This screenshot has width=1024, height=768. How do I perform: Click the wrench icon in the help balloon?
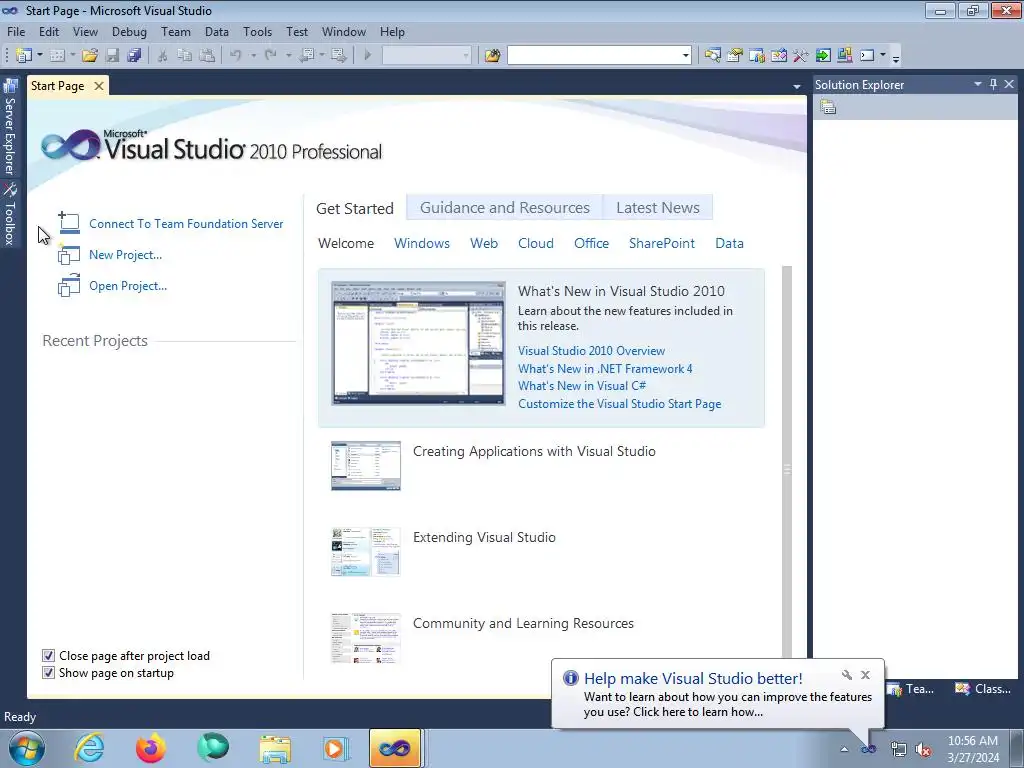(x=846, y=675)
